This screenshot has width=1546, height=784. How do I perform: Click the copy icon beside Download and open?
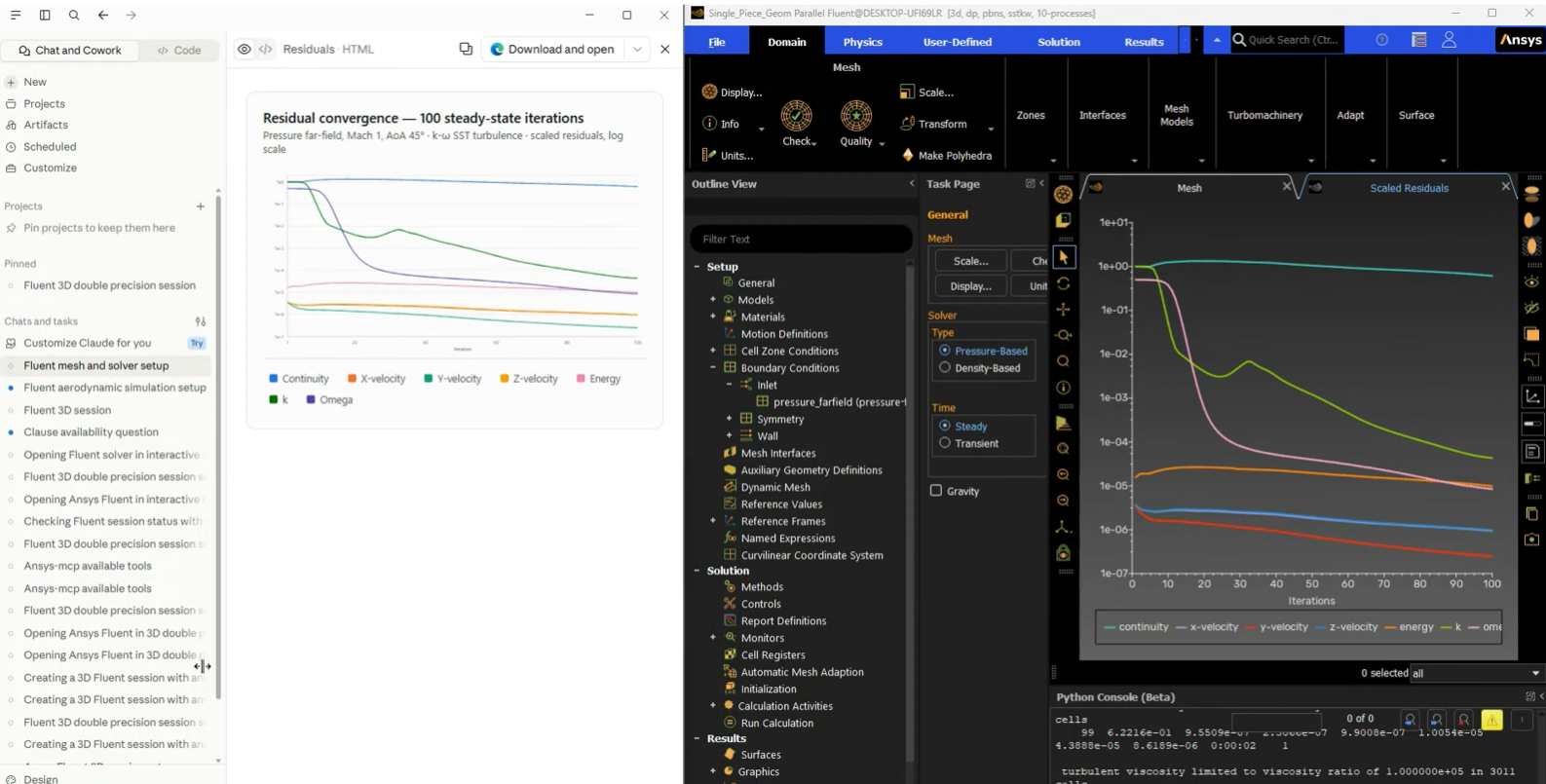click(x=466, y=49)
